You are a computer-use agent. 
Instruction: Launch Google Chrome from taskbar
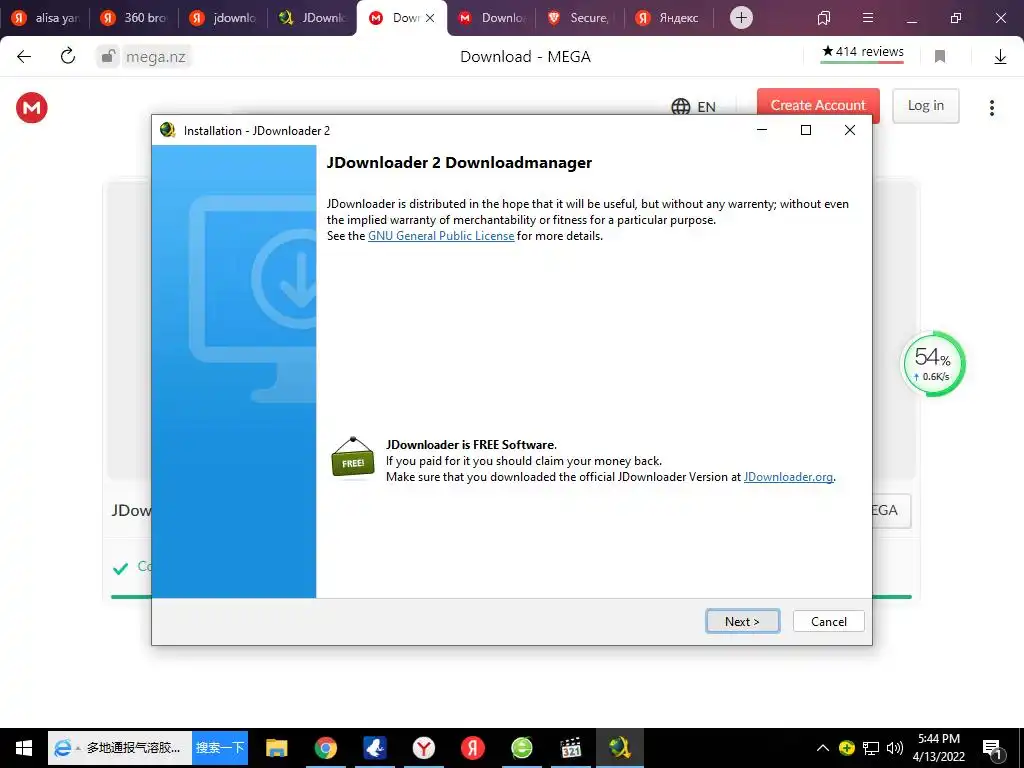point(326,748)
